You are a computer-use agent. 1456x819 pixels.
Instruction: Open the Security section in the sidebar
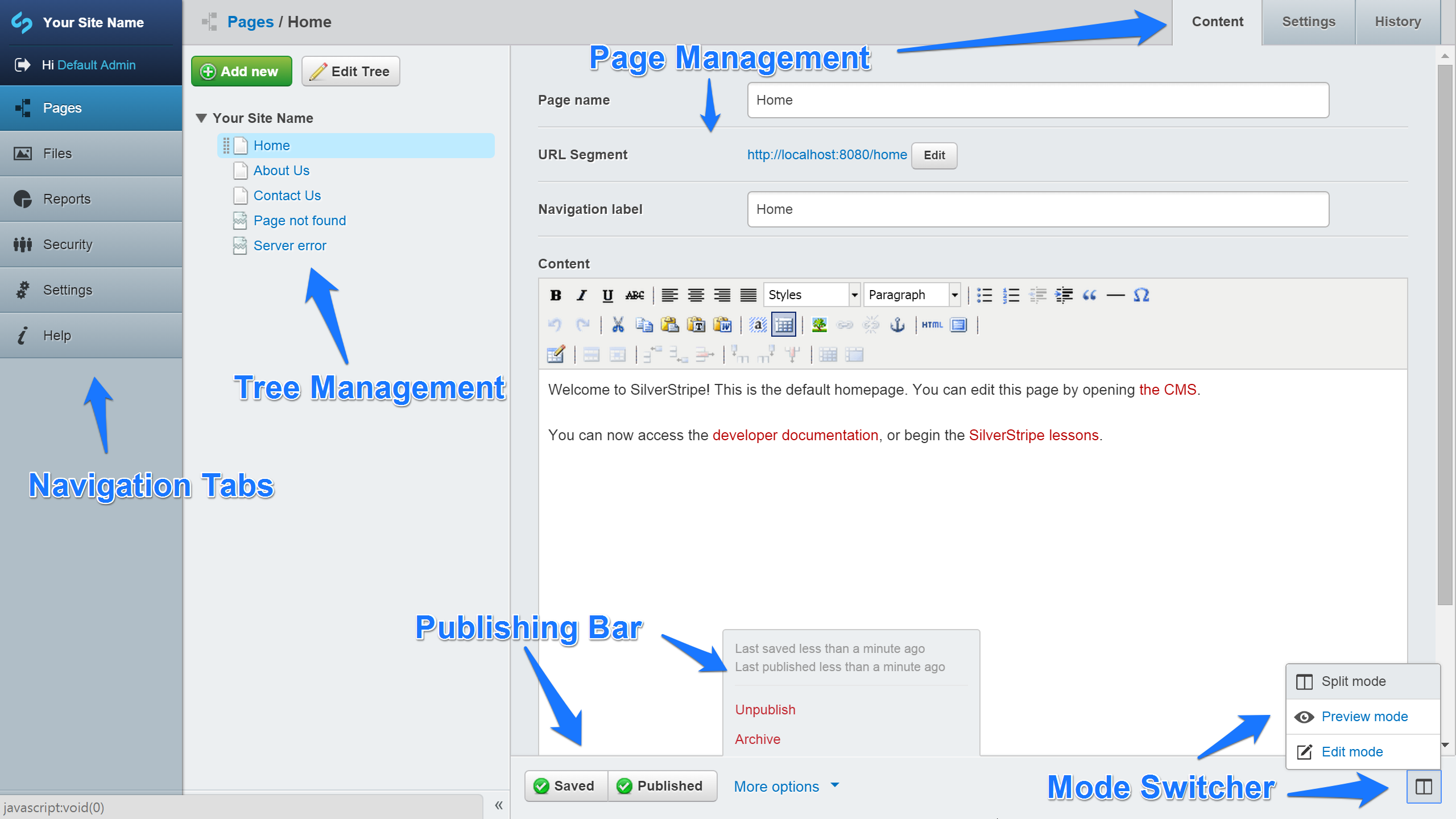pos(67,244)
